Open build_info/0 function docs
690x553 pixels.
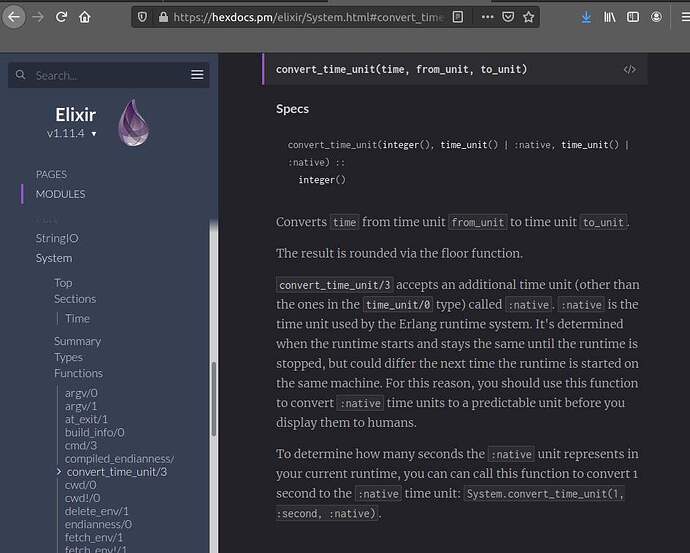click(x=95, y=432)
